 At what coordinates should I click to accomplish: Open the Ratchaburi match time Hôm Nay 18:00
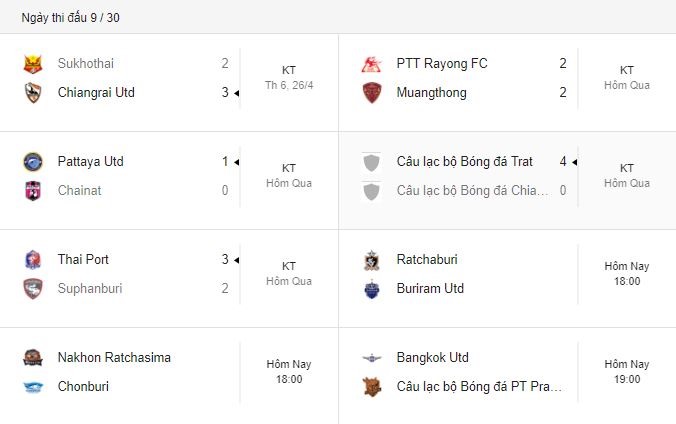pyautogui.click(x=627, y=274)
